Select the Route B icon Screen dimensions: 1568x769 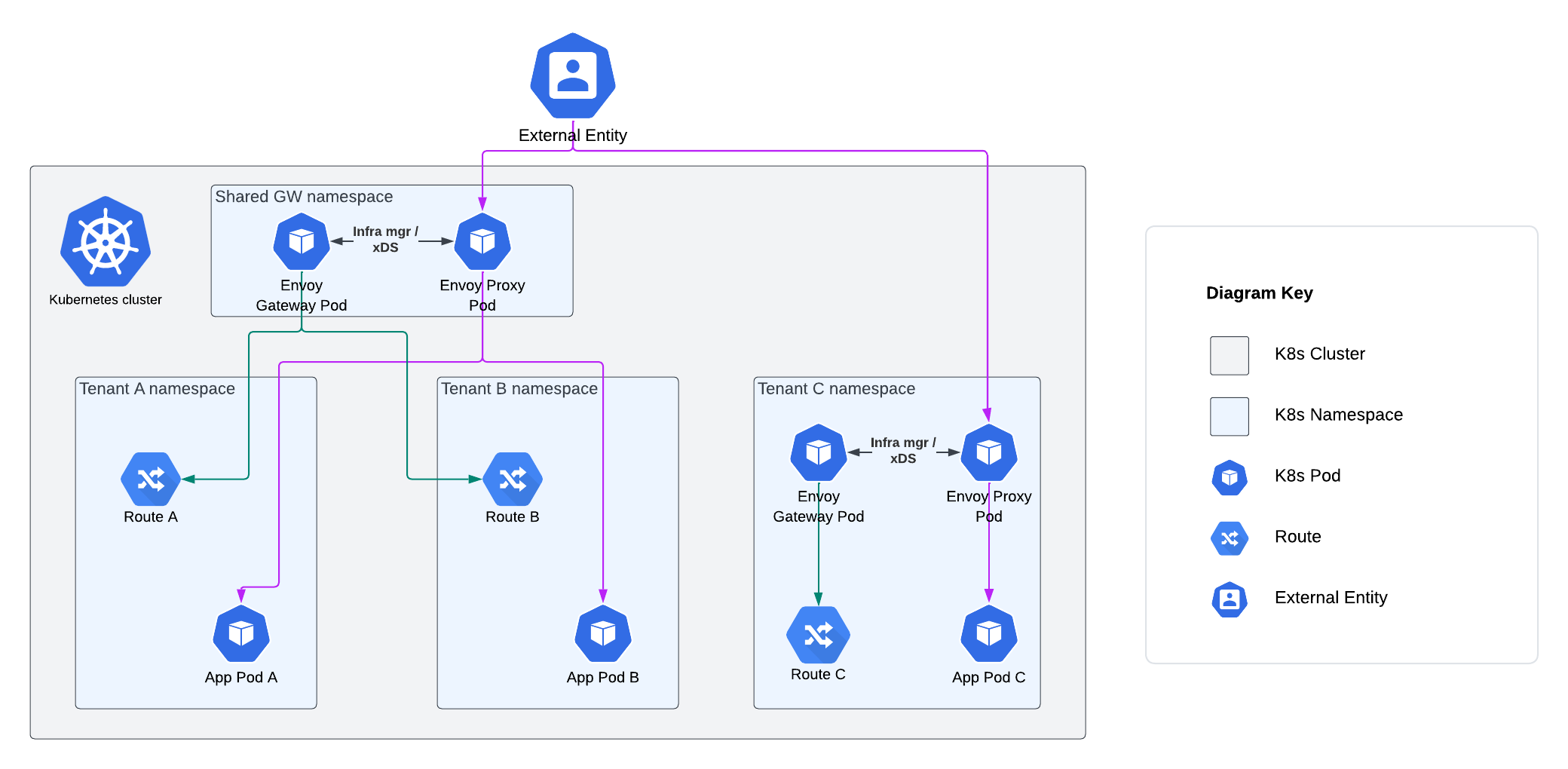[x=513, y=479]
